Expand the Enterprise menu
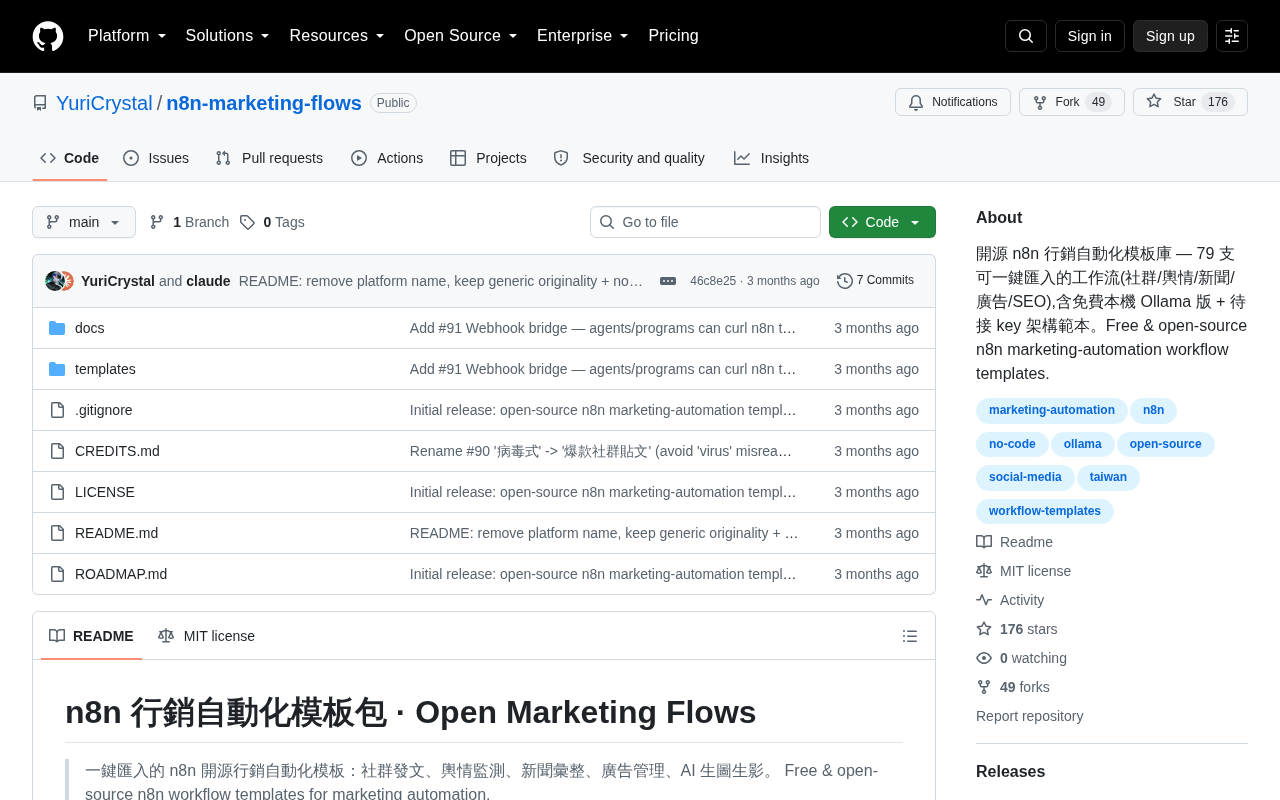Image resolution: width=1280 pixels, height=800 pixels. [x=583, y=36]
